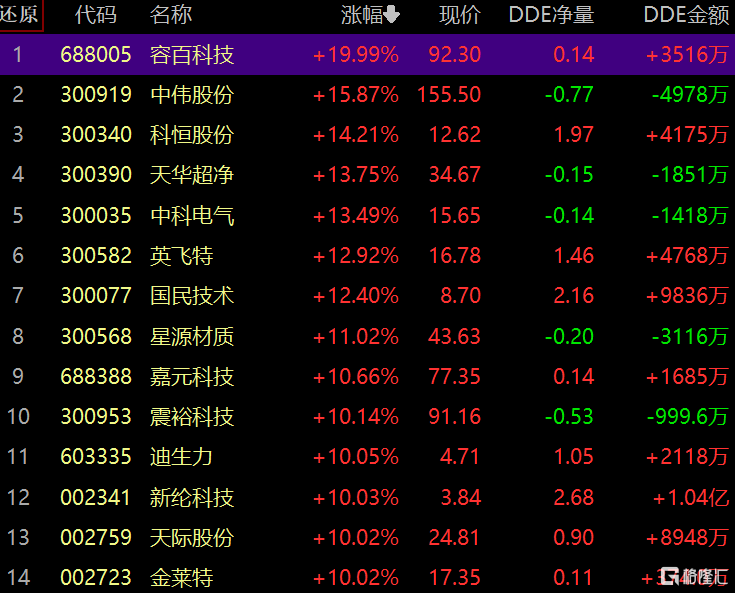Click the DDE net value -0.77
The height and width of the screenshot is (593, 735).
(569, 95)
